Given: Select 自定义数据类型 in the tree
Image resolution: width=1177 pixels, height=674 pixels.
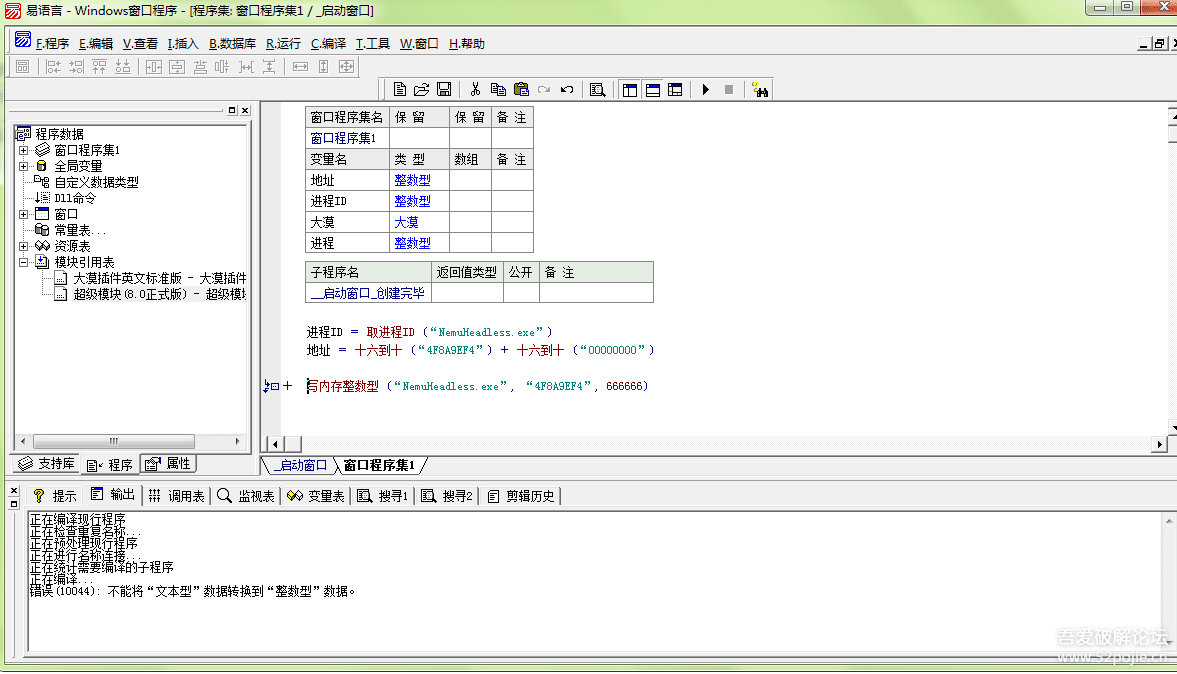Looking at the screenshot, I should [x=96, y=182].
